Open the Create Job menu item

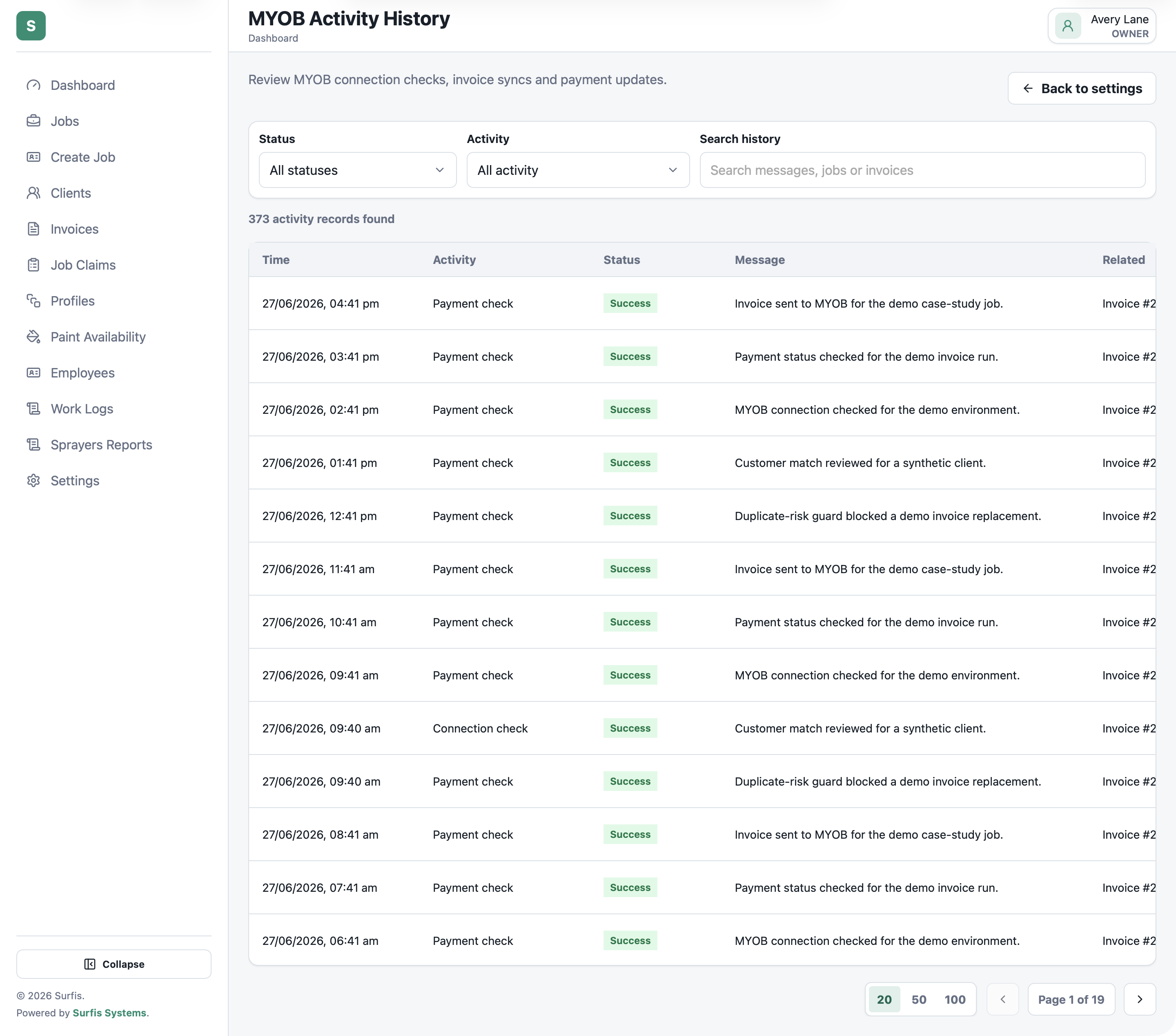pos(114,157)
